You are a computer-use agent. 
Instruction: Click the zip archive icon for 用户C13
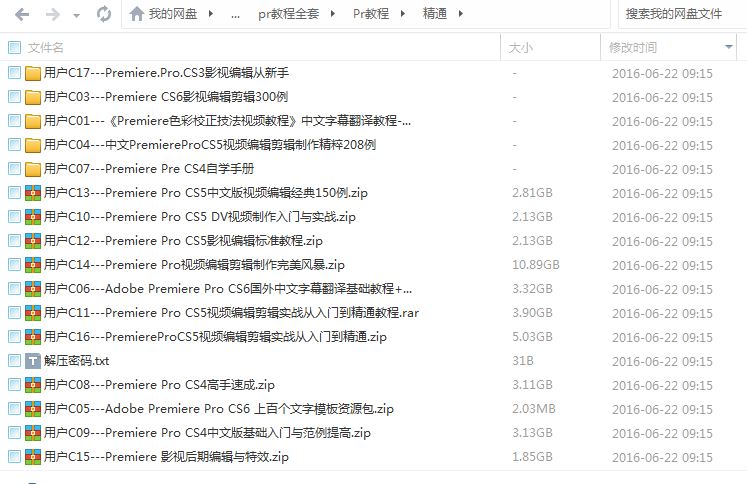[33, 193]
